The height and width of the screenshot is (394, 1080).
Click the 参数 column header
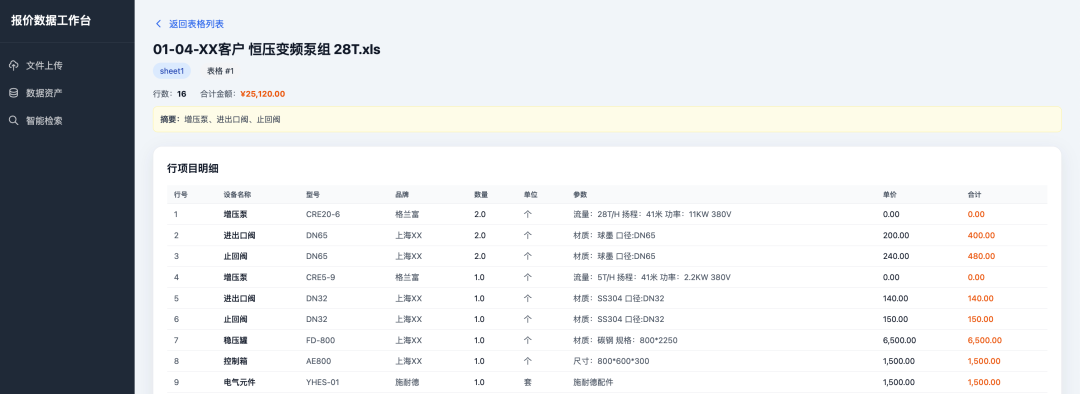[x=580, y=195]
